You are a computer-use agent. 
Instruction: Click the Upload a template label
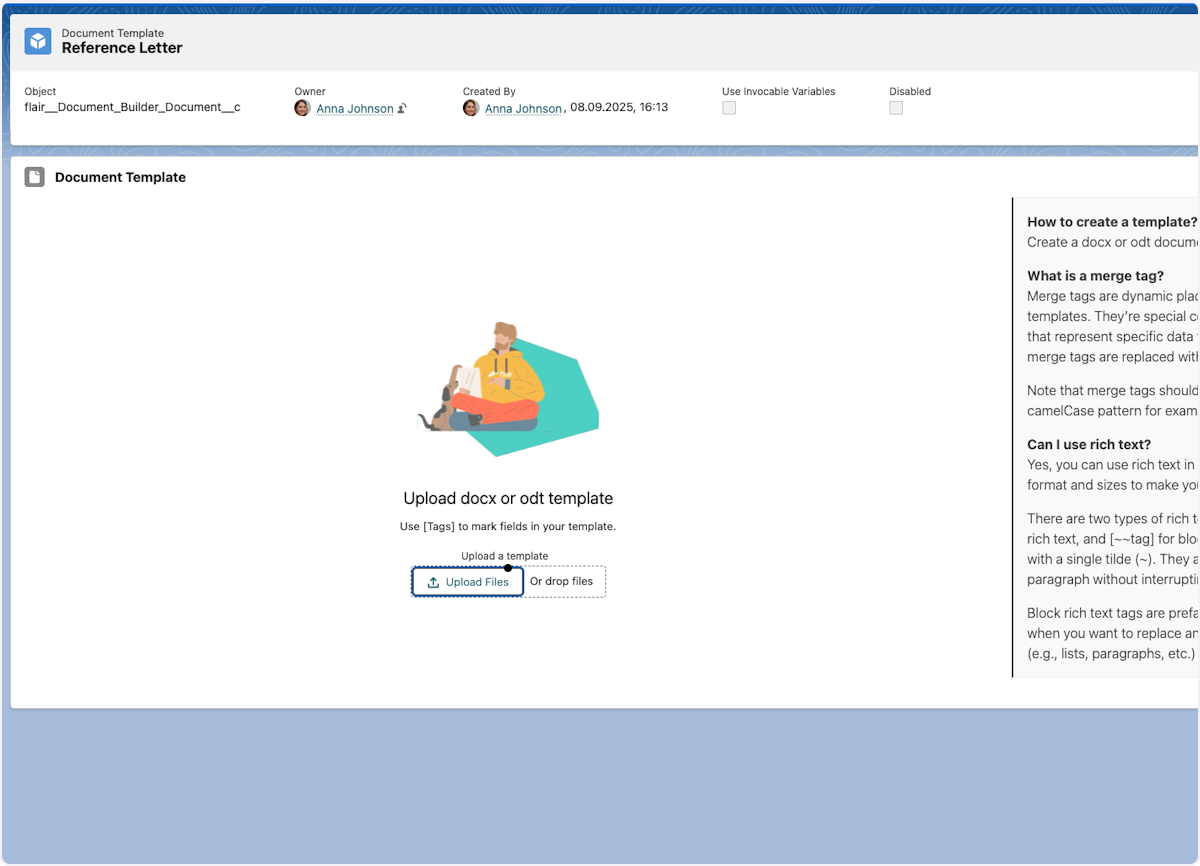[504, 555]
